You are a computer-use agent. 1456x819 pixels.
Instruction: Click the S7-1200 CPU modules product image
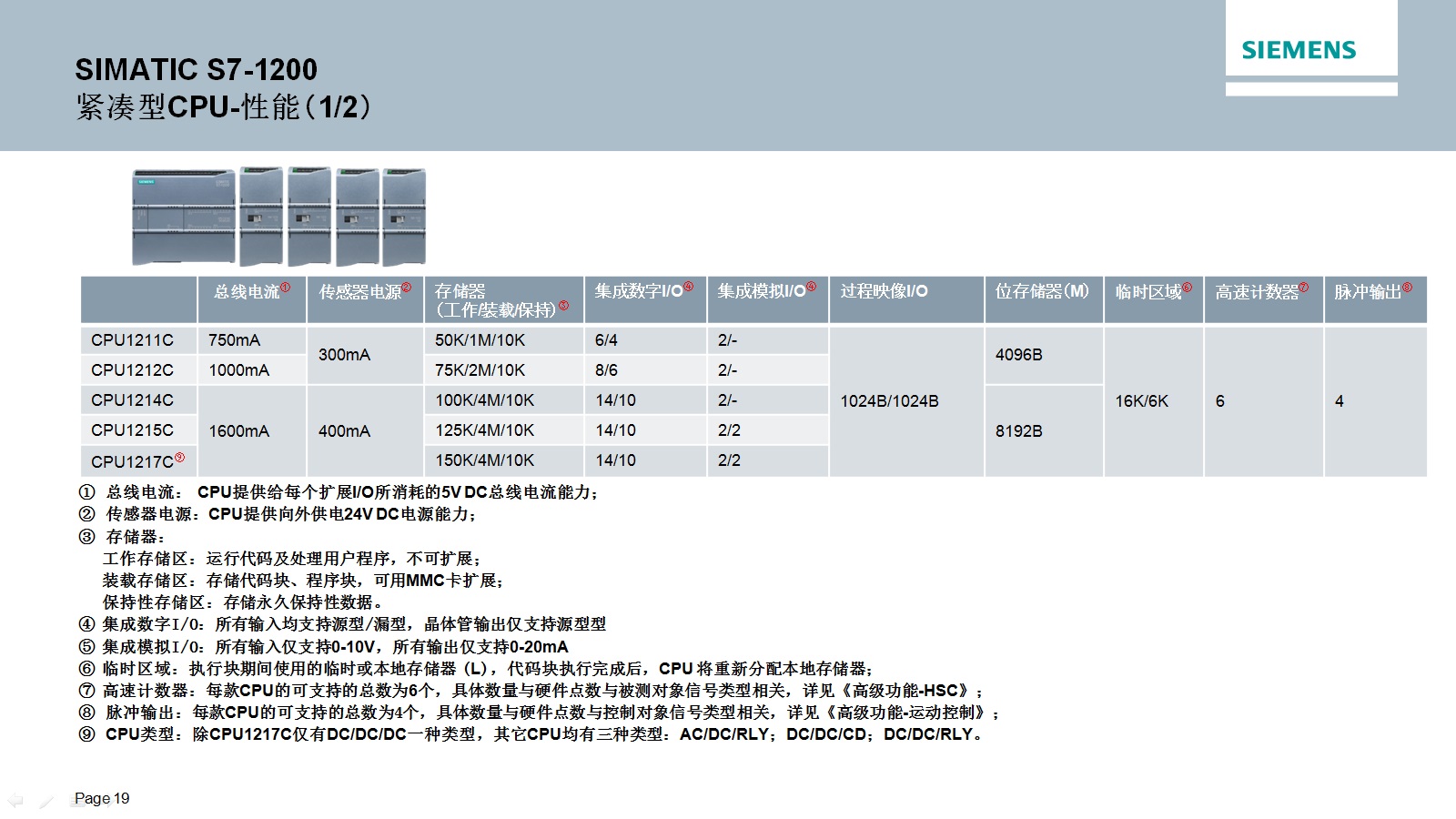coord(279,217)
